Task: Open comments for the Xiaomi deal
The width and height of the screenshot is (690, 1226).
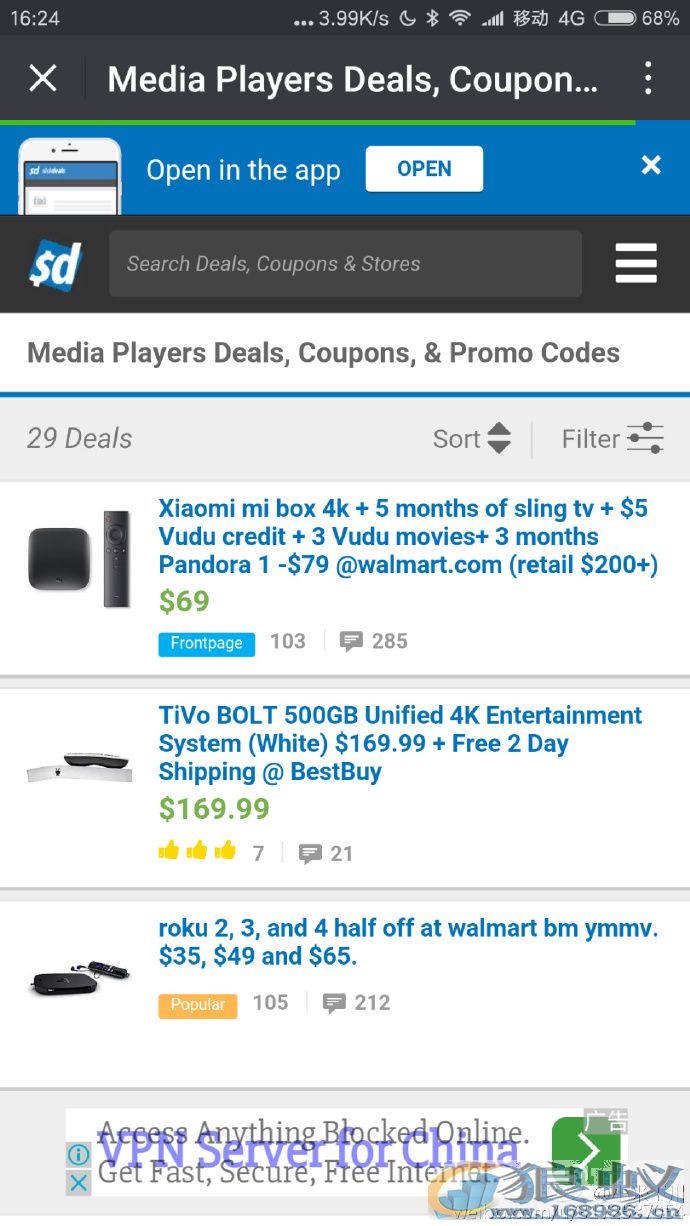Action: point(373,642)
